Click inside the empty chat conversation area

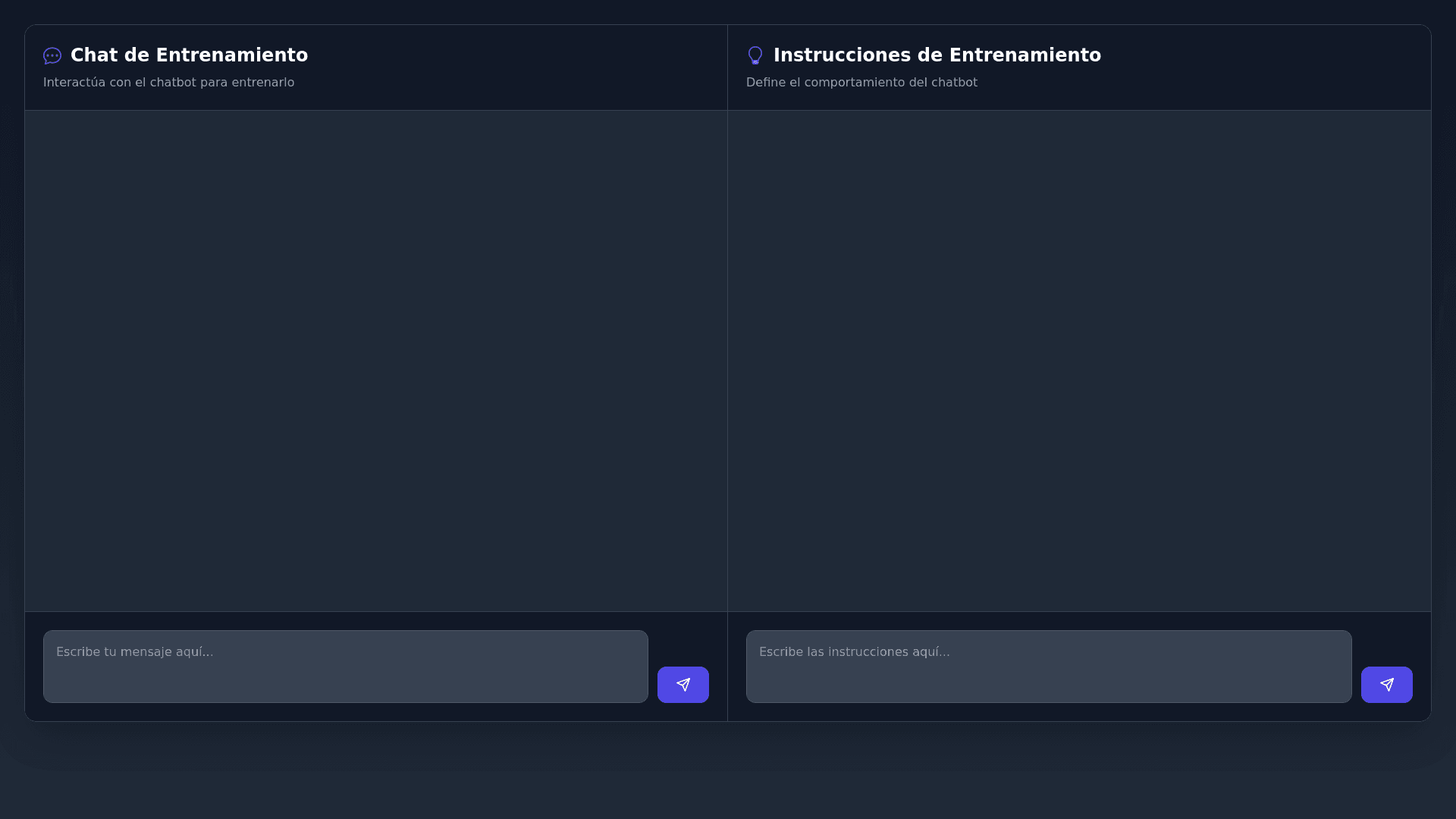pyautogui.click(x=375, y=360)
